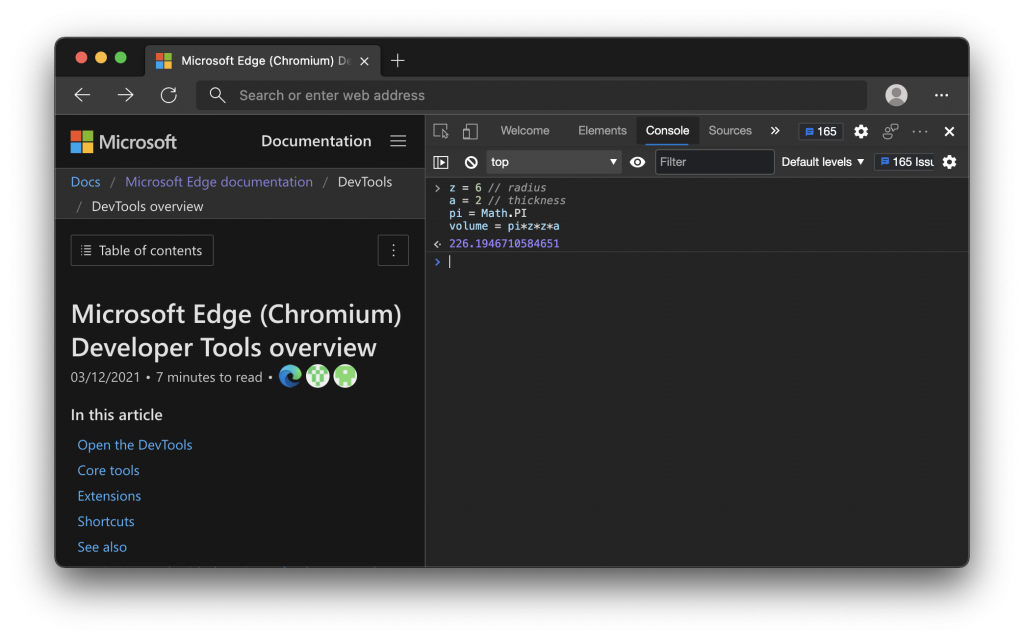Viewport: 1024px width, 640px height.
Task: Clear the console output
Action: (x=471, y=162)
